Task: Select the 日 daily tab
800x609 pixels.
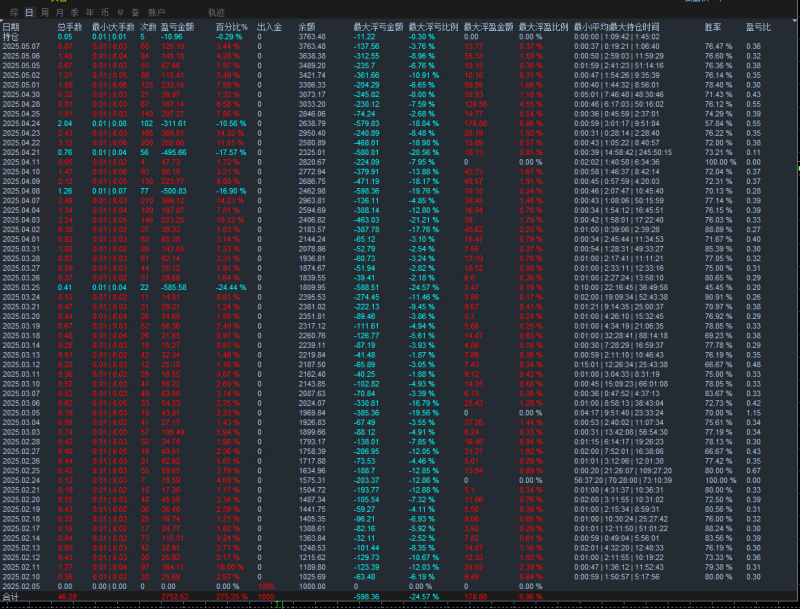Action: [29, 12]
